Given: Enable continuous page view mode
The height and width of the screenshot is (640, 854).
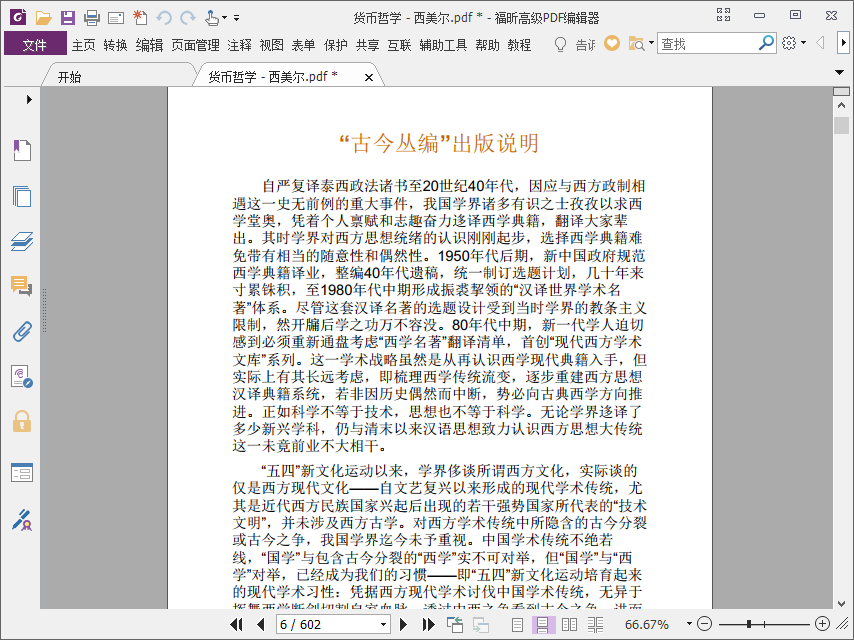Looking at the screenshot, I should click(543, 625).
